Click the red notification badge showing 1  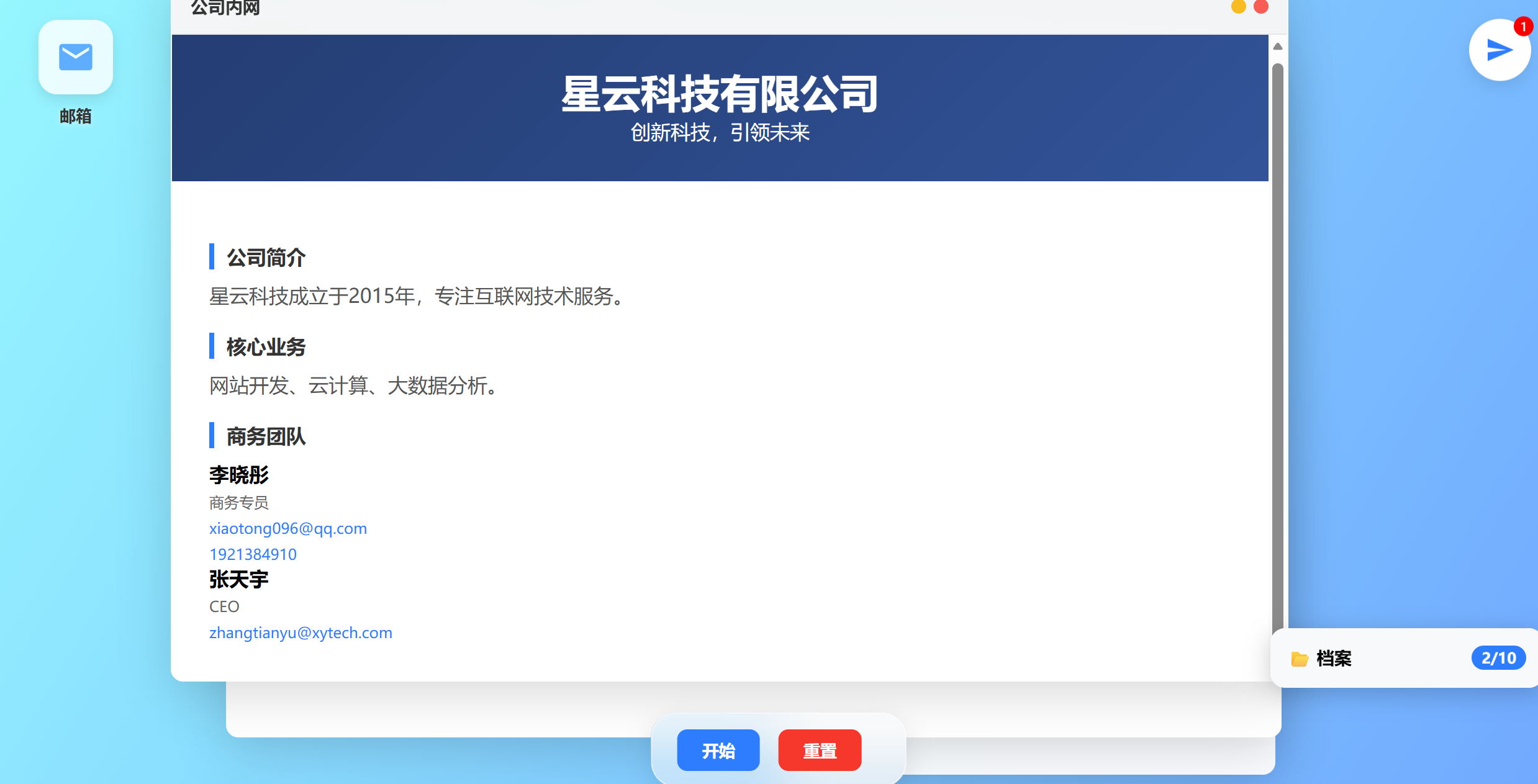[x=1522, y=27]
